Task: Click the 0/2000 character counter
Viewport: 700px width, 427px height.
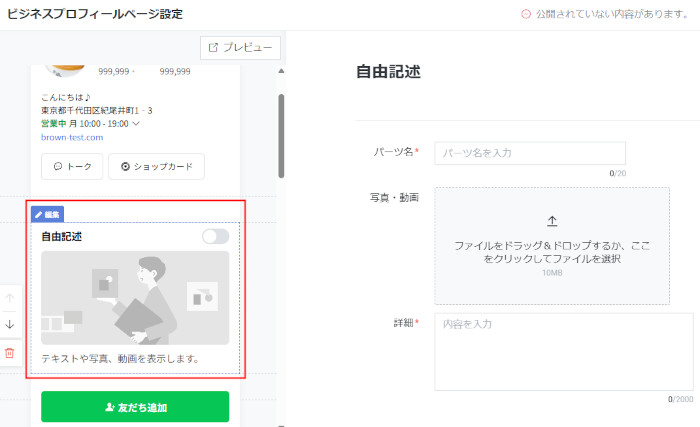Action: pyautogui.click(x=680, y=399)
